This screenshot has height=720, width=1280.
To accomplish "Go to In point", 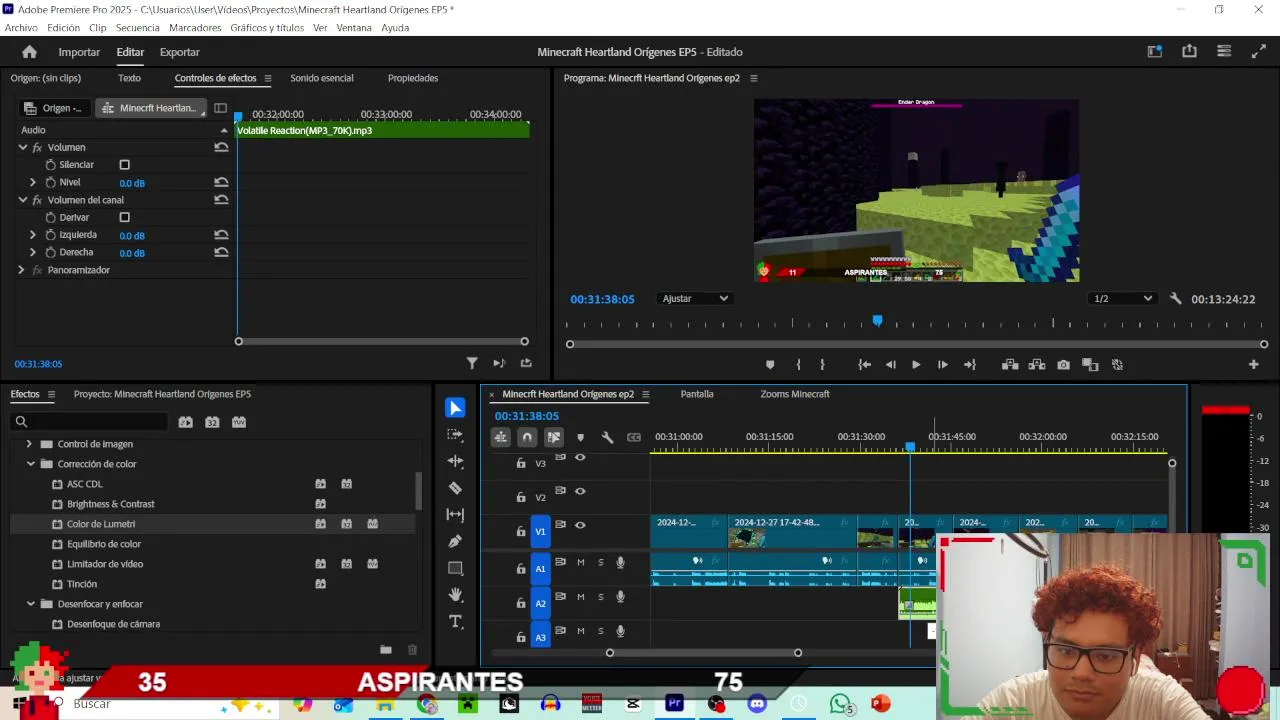I will (864, 365).
